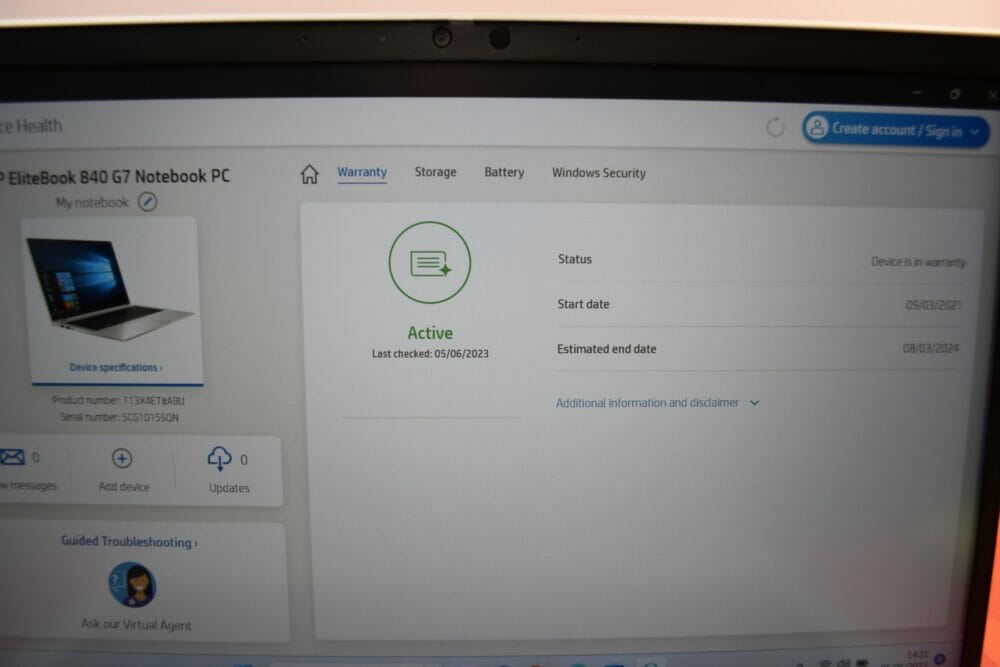The image size is (1000, 667).
Task: Select the Product number text
Action: pos(118,400)
